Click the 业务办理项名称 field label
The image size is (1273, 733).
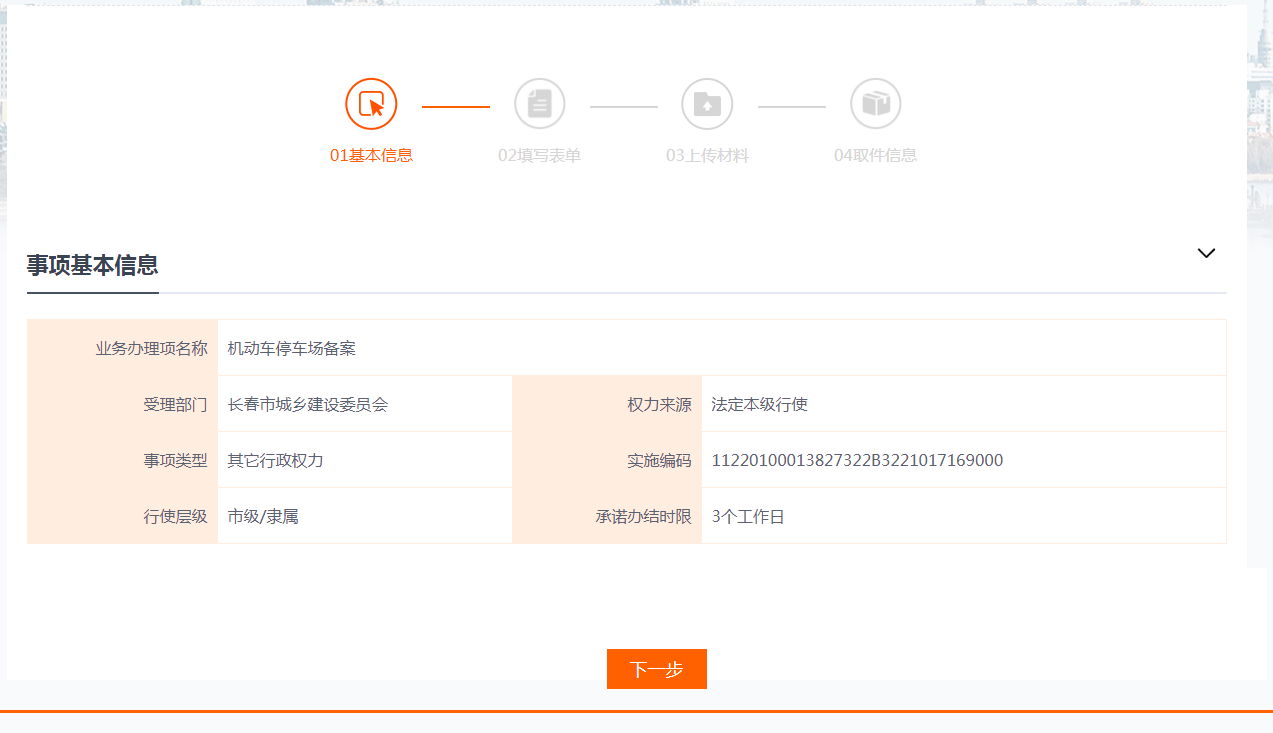tap(151, 349)
